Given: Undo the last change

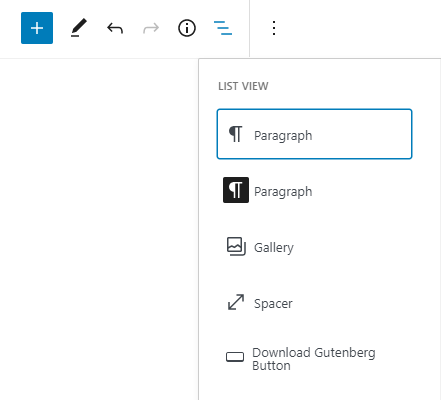Looking at the screenshot, I should click(x=115, y=28).
